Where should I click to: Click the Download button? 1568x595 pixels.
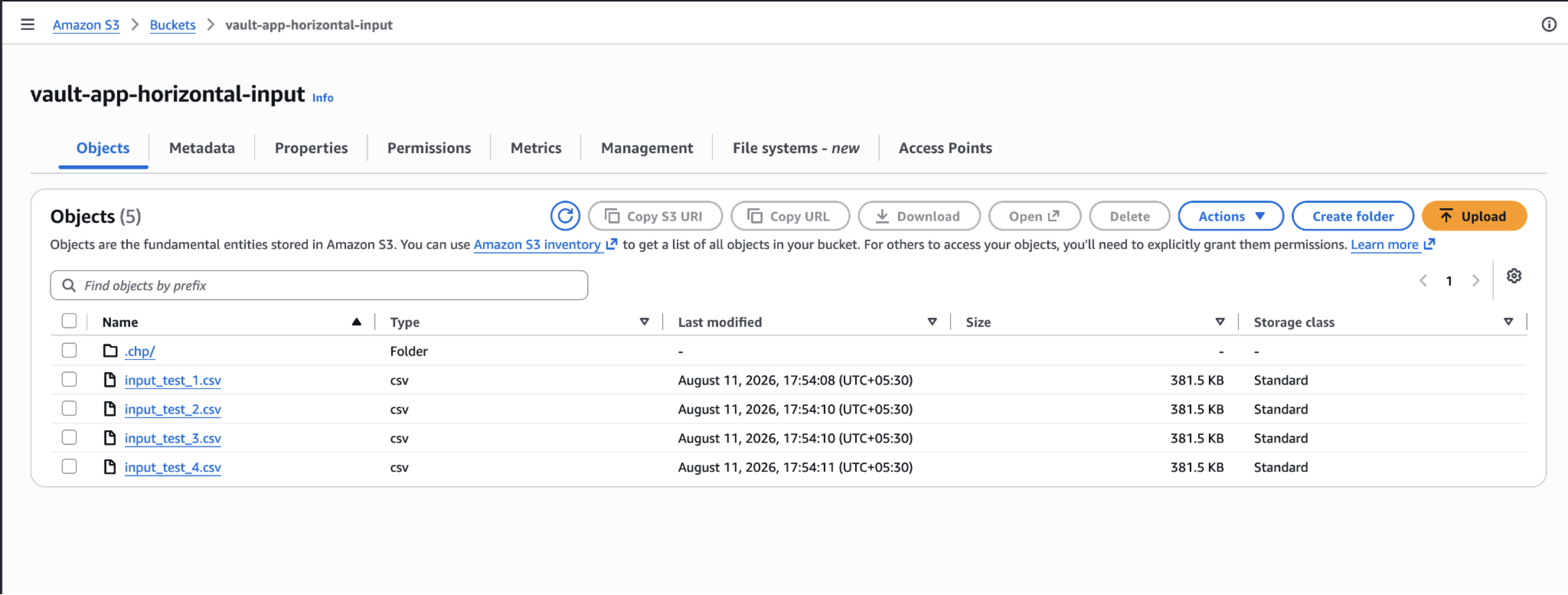919,216
